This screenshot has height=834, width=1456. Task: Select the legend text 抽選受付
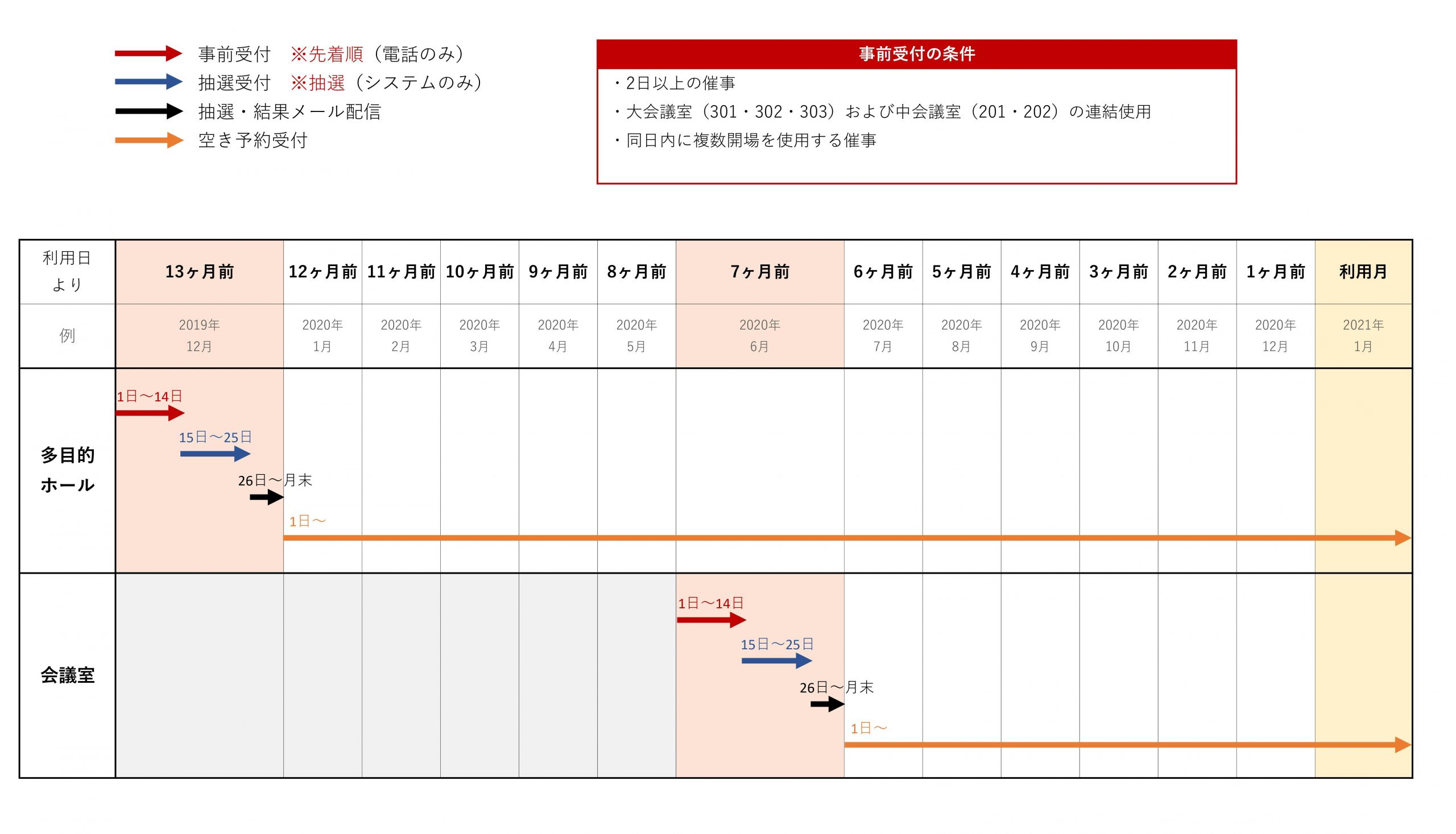(234, 83)
